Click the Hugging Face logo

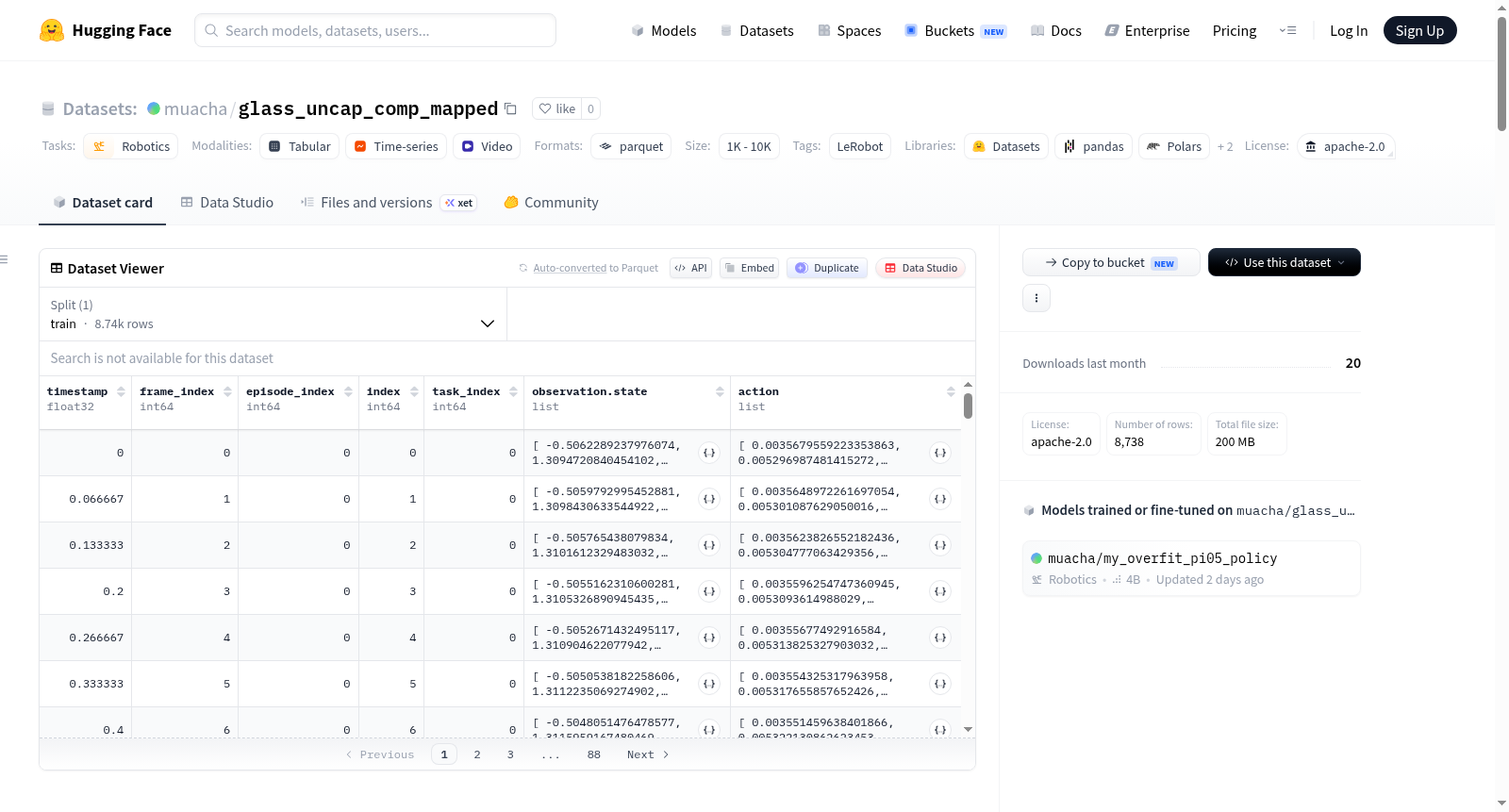coord(105,30)
